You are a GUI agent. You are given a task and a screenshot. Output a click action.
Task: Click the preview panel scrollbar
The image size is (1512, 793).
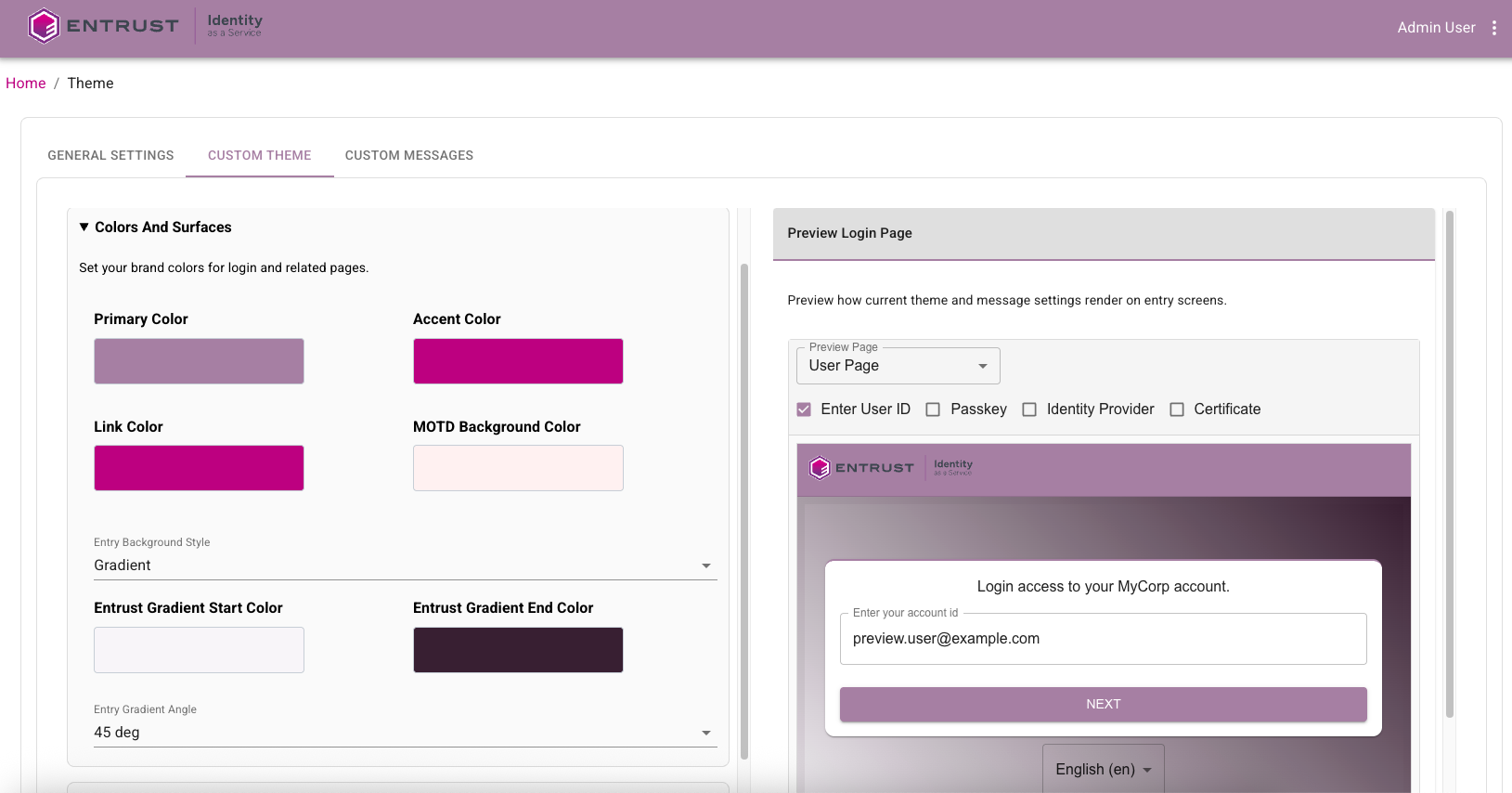1450,464
